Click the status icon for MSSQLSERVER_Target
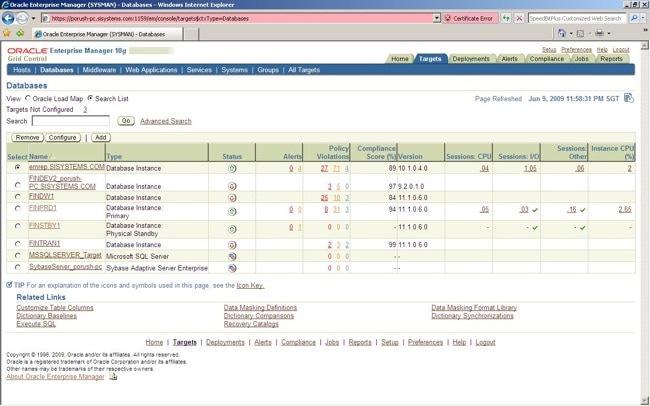The height and width of the screenshot is (406, 650). tap(232, 256)
